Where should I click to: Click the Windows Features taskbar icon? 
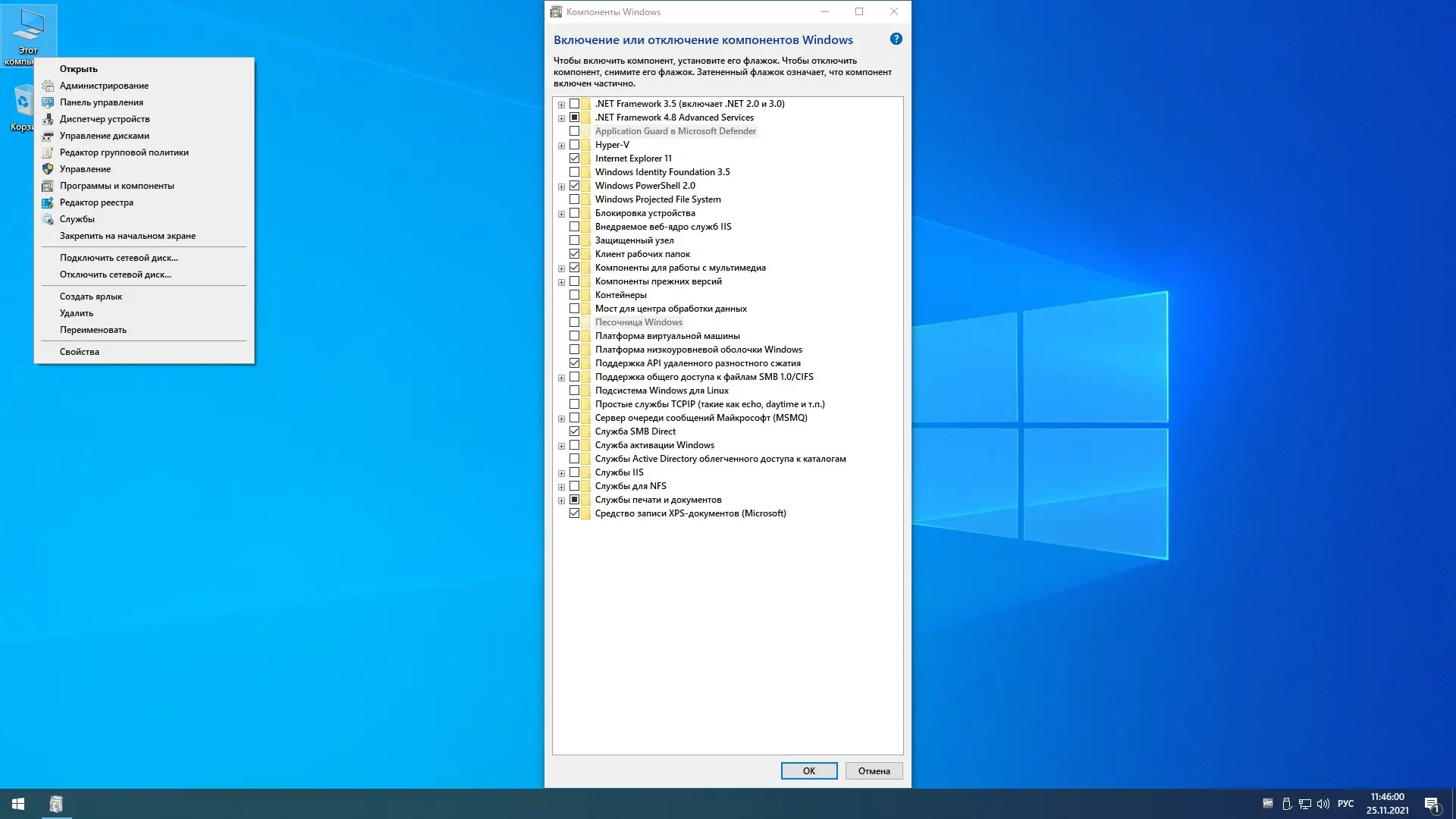pyautogui.click(x=56, y=803)
